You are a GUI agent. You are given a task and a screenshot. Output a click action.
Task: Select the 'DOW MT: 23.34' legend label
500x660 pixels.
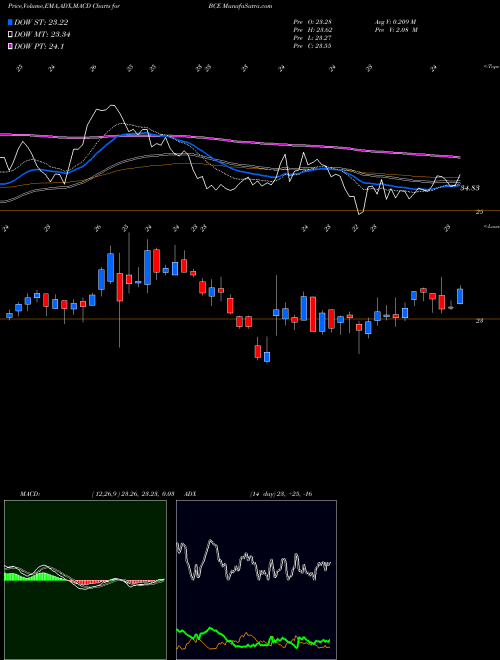coord(42,35)
